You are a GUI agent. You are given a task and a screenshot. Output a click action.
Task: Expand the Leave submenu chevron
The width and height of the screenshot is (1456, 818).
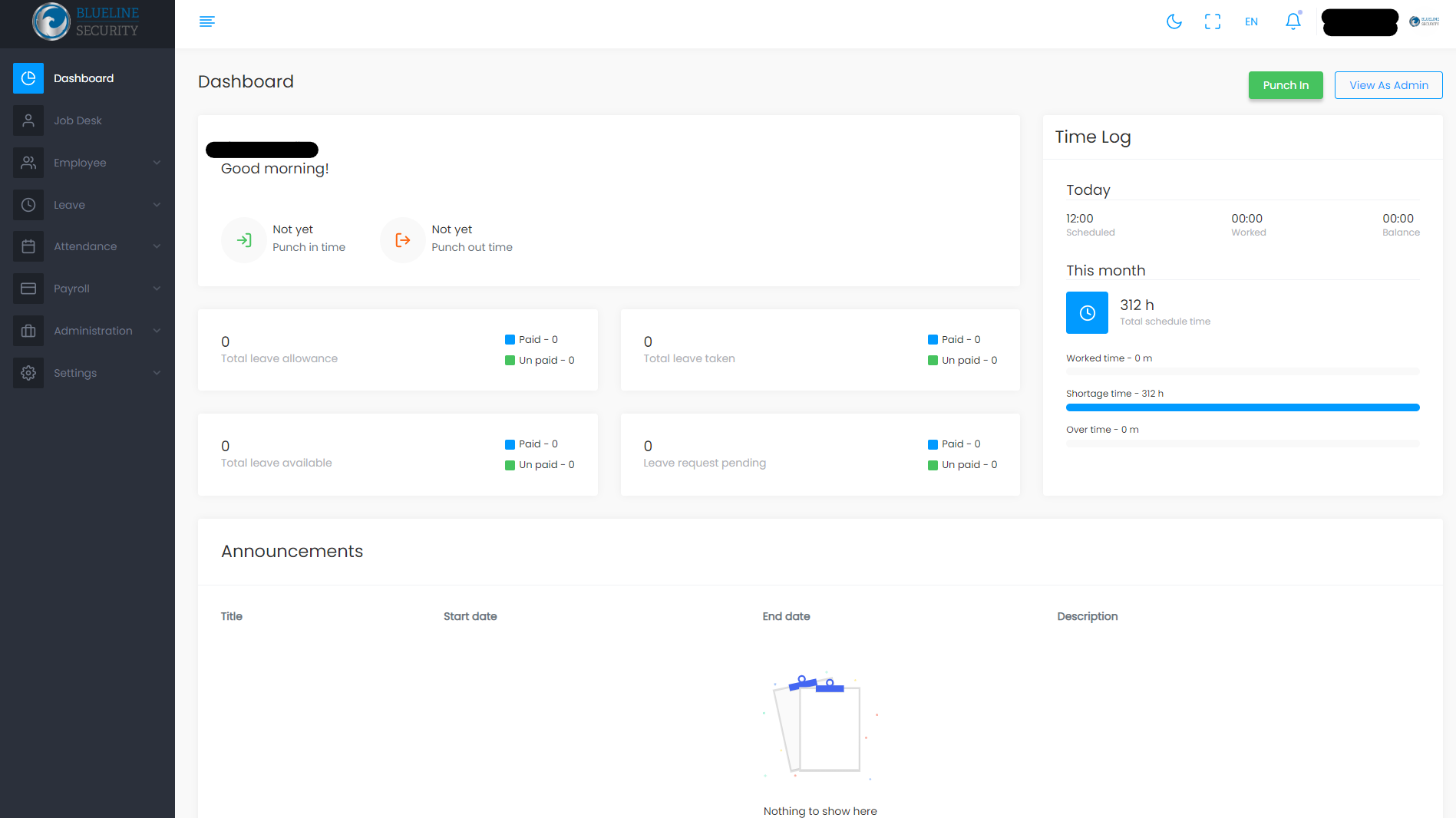[157, 205]
